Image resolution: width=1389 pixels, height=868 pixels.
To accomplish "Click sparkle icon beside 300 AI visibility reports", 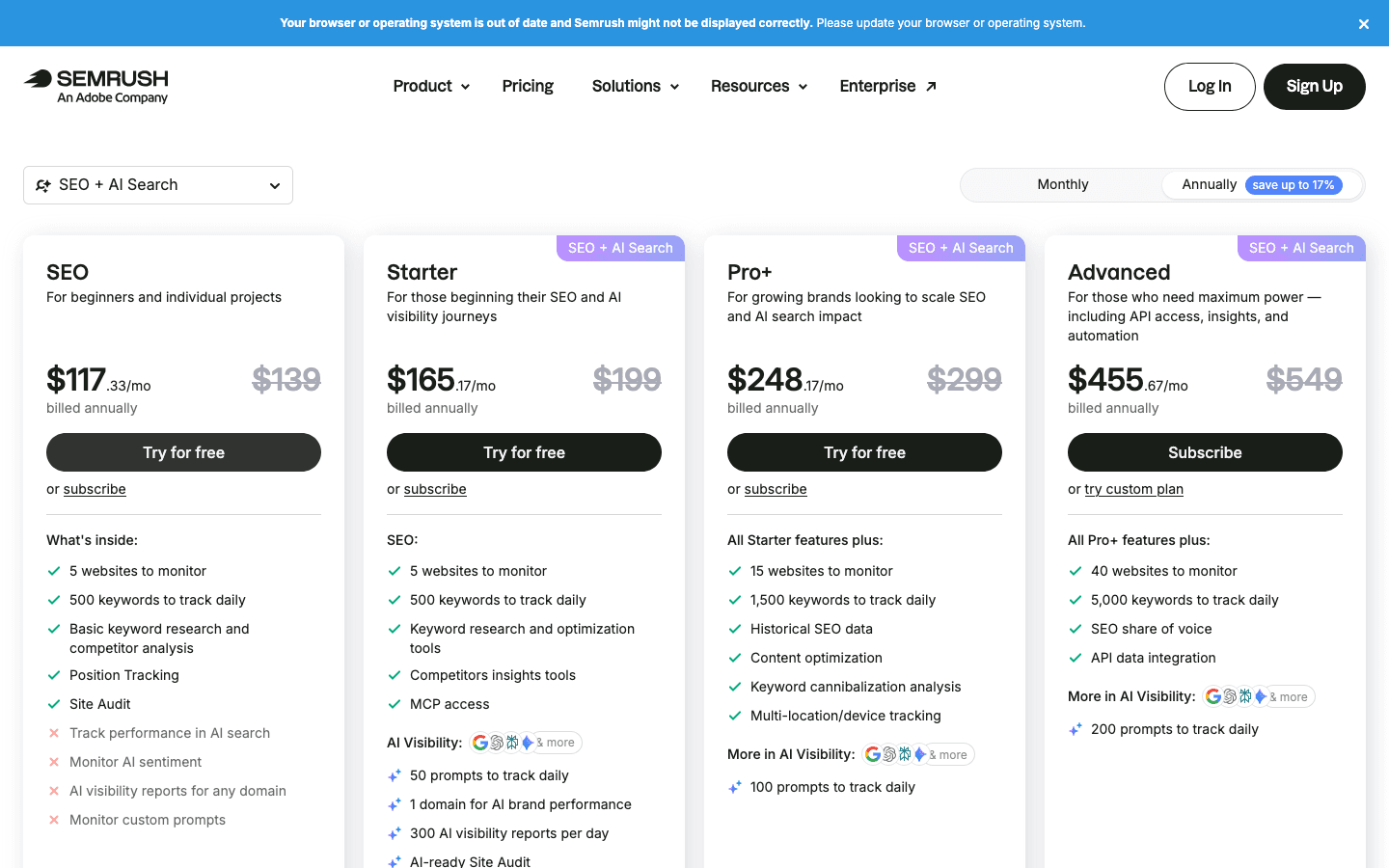I will click(x=395, y=833).
